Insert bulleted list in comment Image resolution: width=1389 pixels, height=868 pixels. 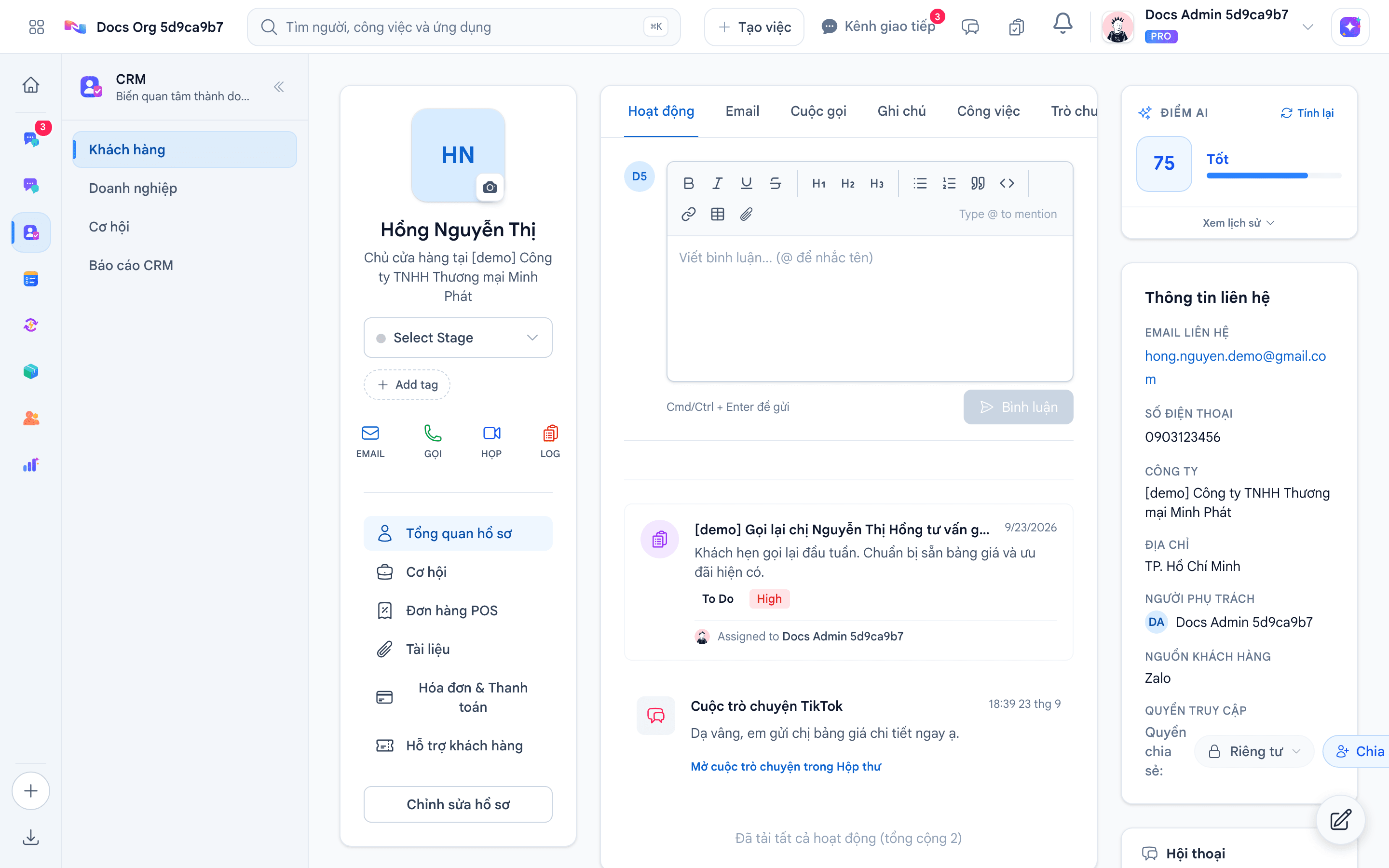pyautogui.click(x=920, y=183)
